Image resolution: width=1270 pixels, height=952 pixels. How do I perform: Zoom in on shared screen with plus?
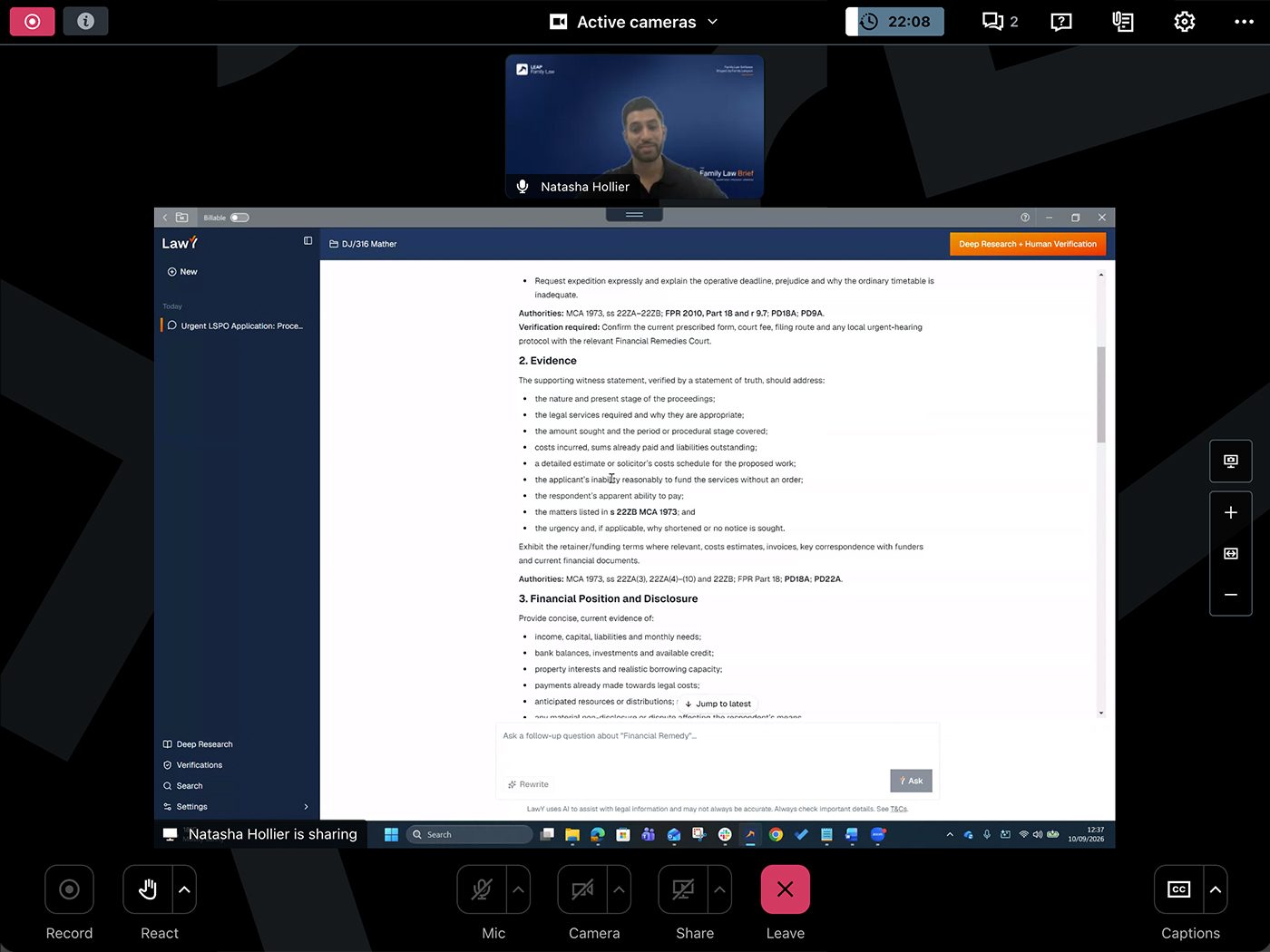(x=1231, y=512)
